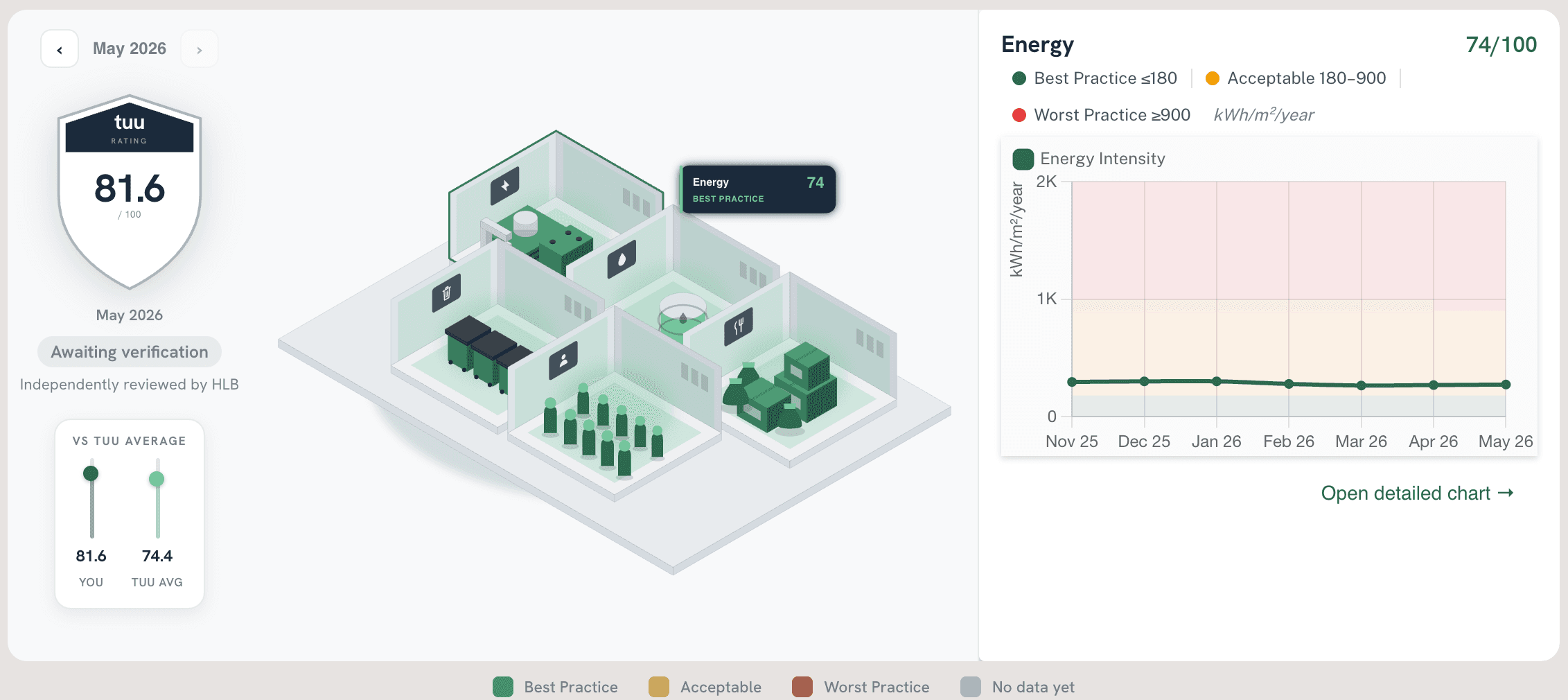The width and height of the screenshot is (1568, 700).
Task: Click the 74/100 energy score
Action: coord(1501,44)
